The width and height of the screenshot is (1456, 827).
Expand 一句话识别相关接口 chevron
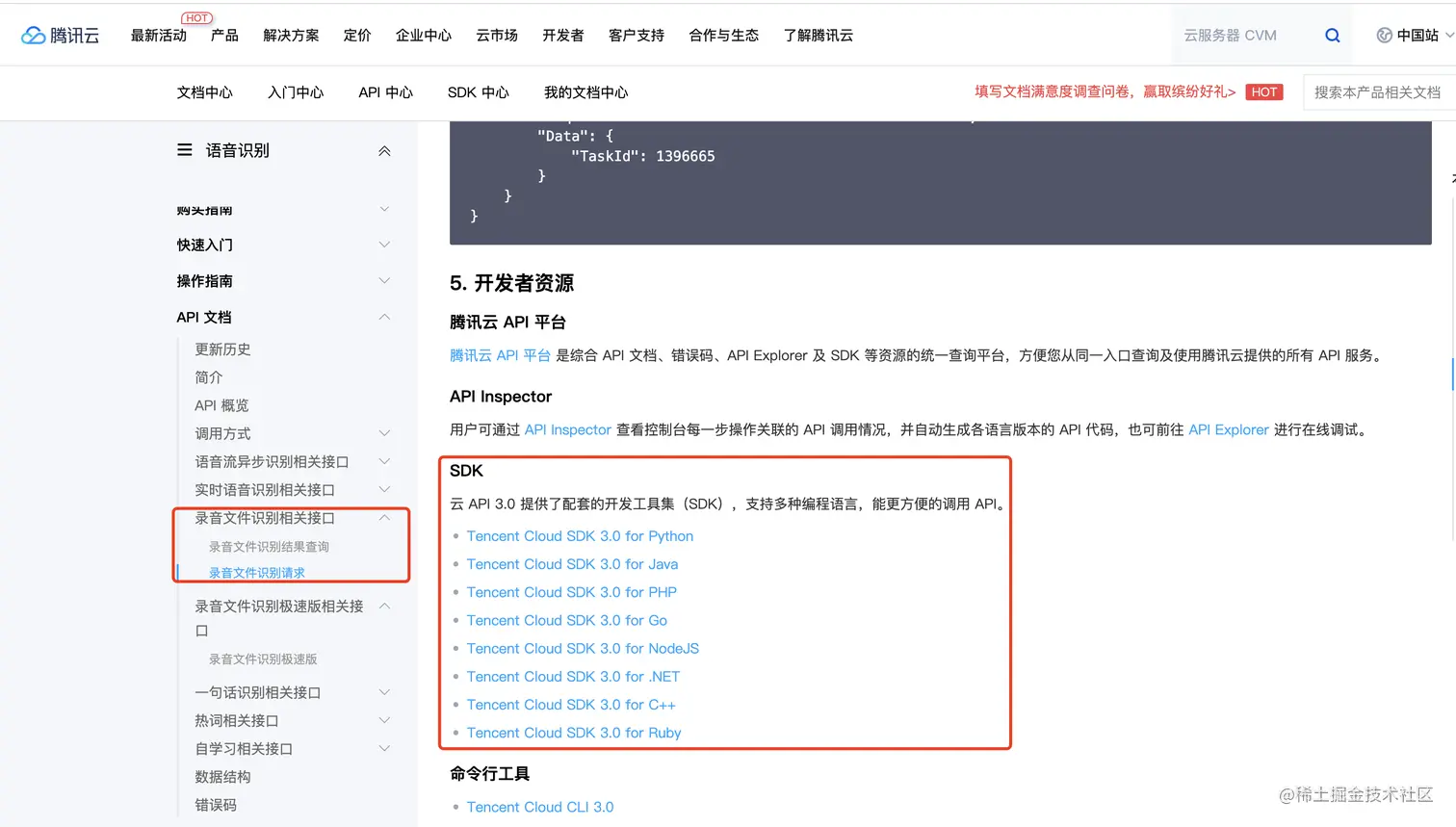(x=384, y=692)
